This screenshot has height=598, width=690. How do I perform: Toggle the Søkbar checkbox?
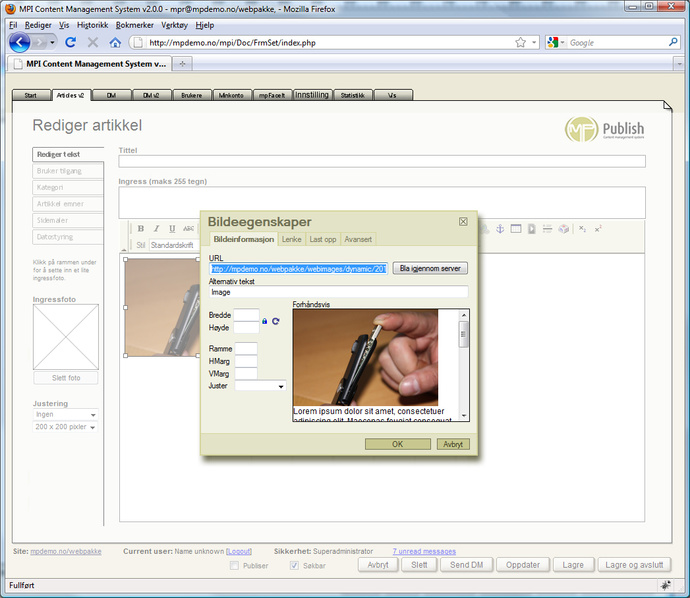coord(294,565)
